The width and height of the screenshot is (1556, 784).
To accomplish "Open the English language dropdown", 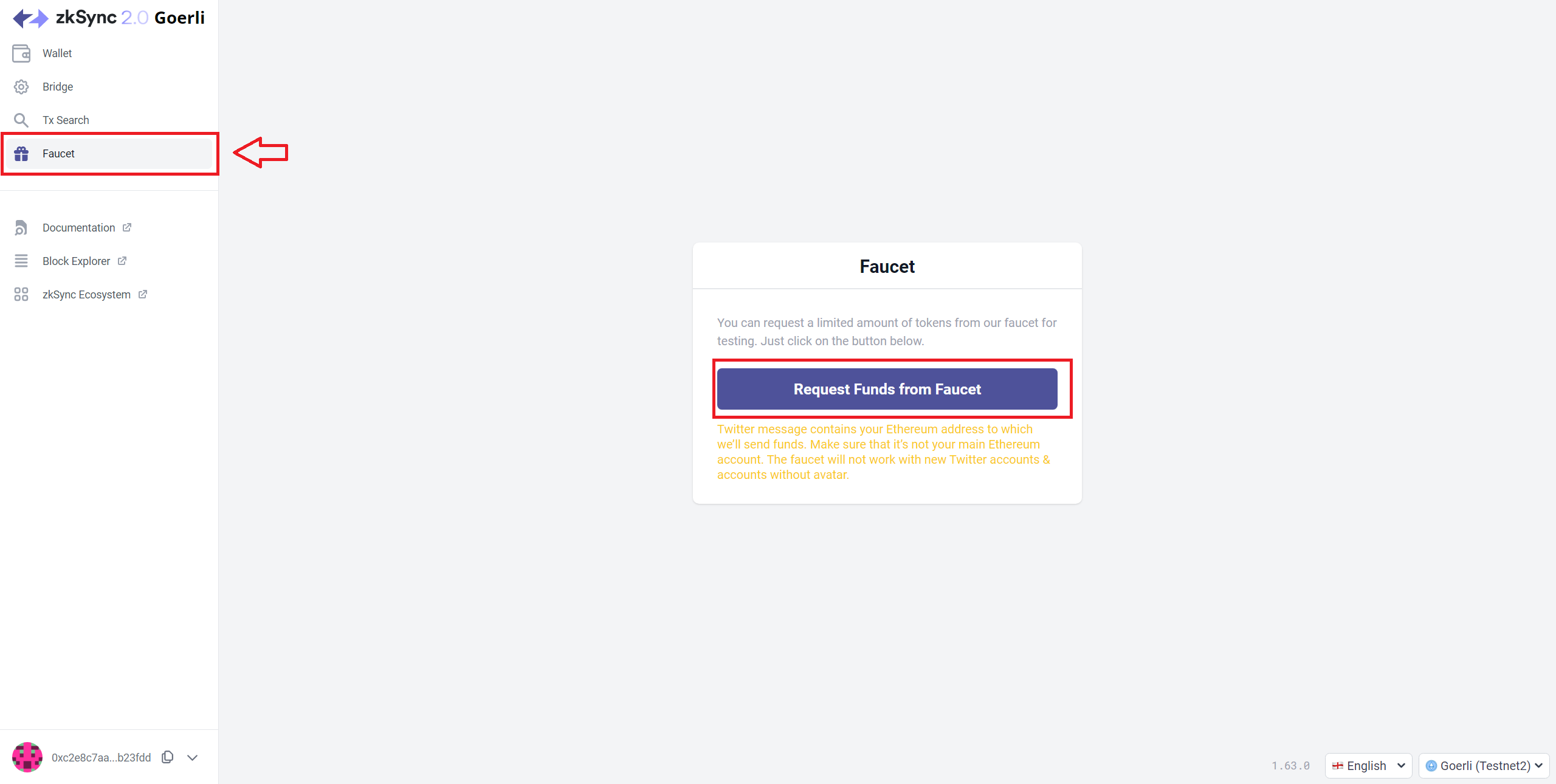I will [1368, 766].
